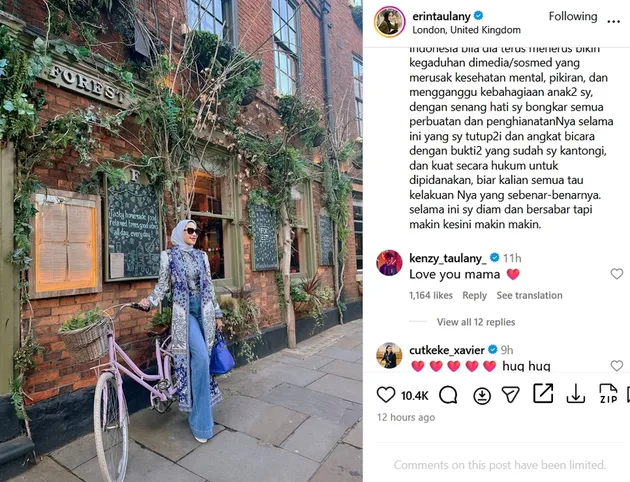Click See translation on comment
Screen dimensions: 630x482
click(529, 295)
